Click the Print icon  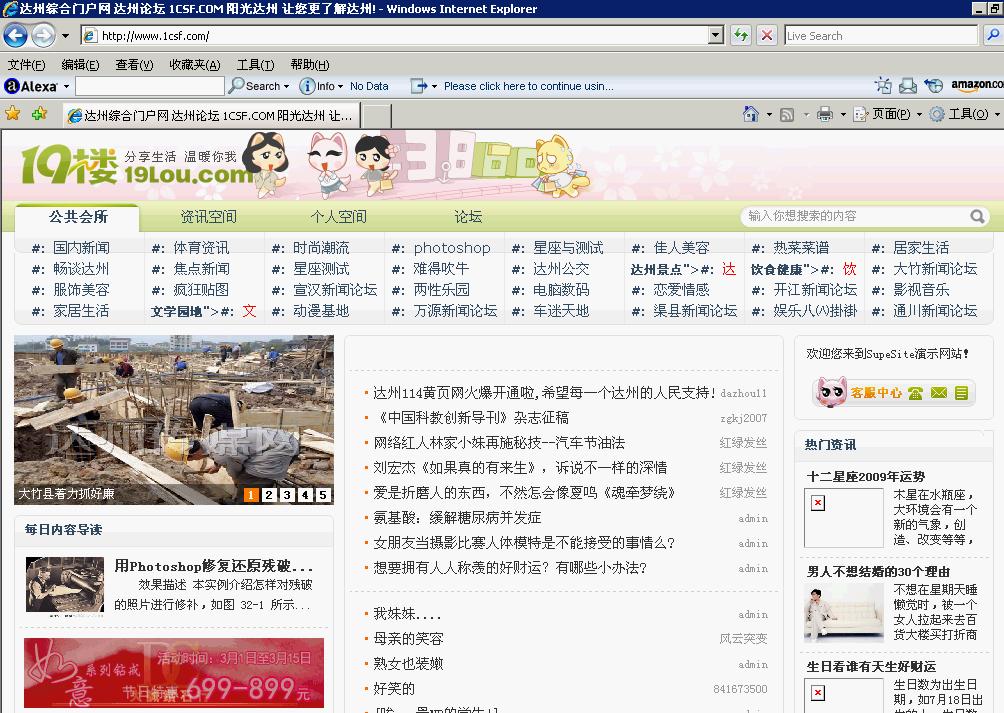(x=825, y=114)
